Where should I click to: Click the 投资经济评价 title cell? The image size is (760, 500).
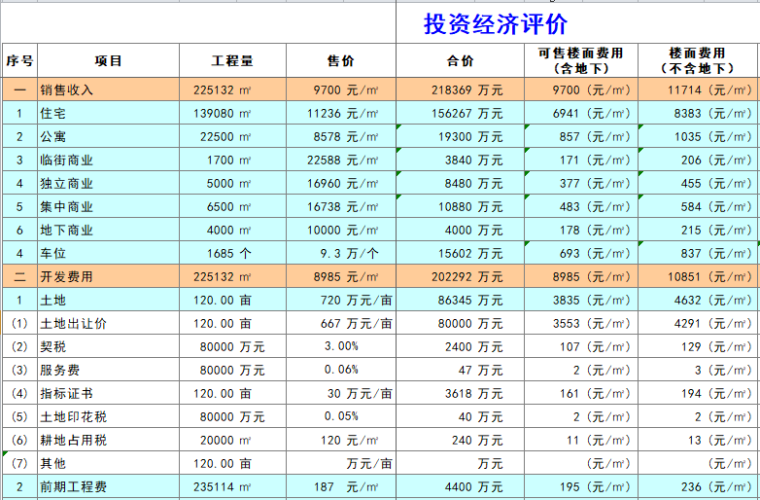[495, 22]
